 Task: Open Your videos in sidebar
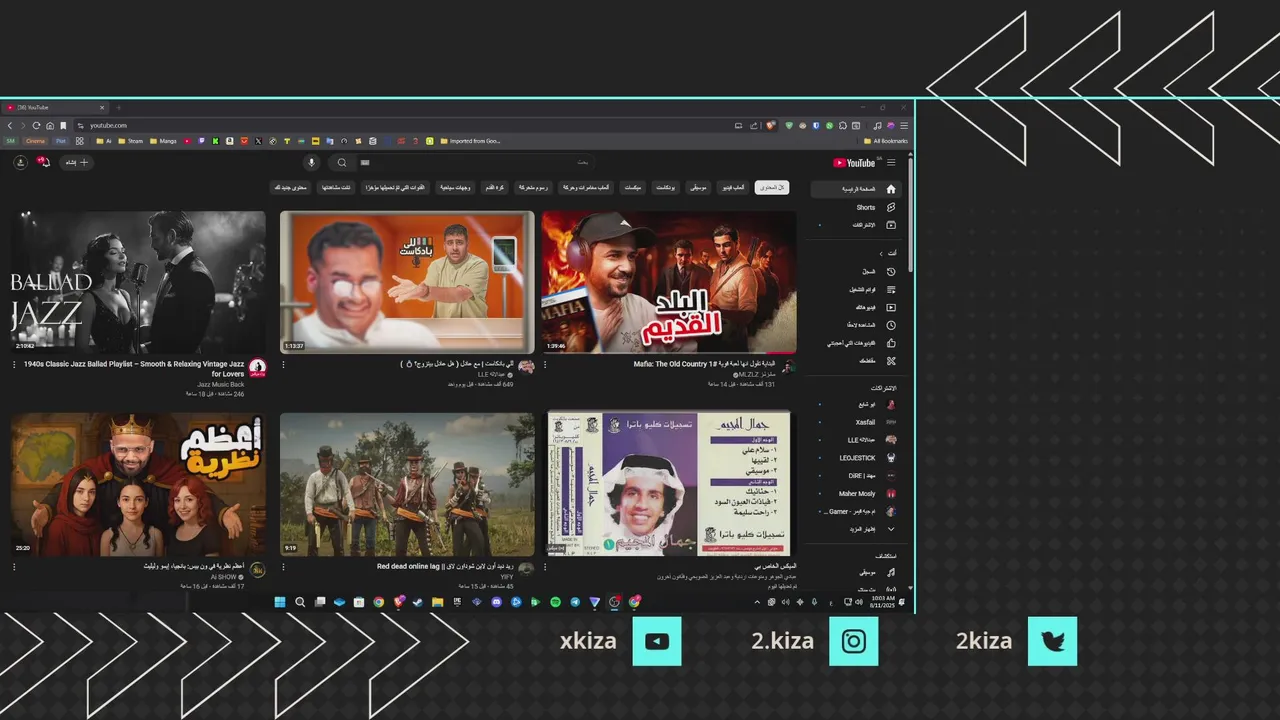[x=855, y=307]
